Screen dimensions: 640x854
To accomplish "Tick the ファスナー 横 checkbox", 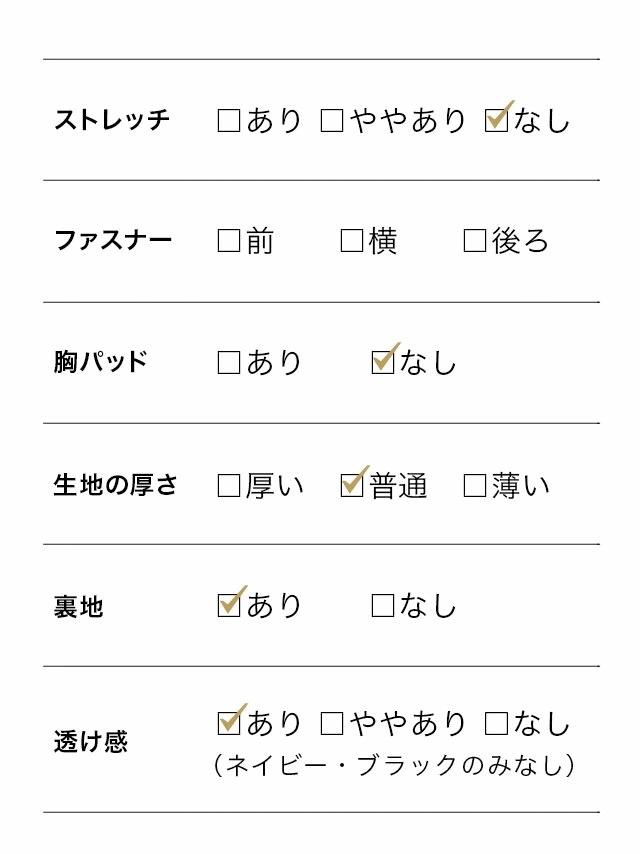I will pyautogui.click(x=352, y=241).
